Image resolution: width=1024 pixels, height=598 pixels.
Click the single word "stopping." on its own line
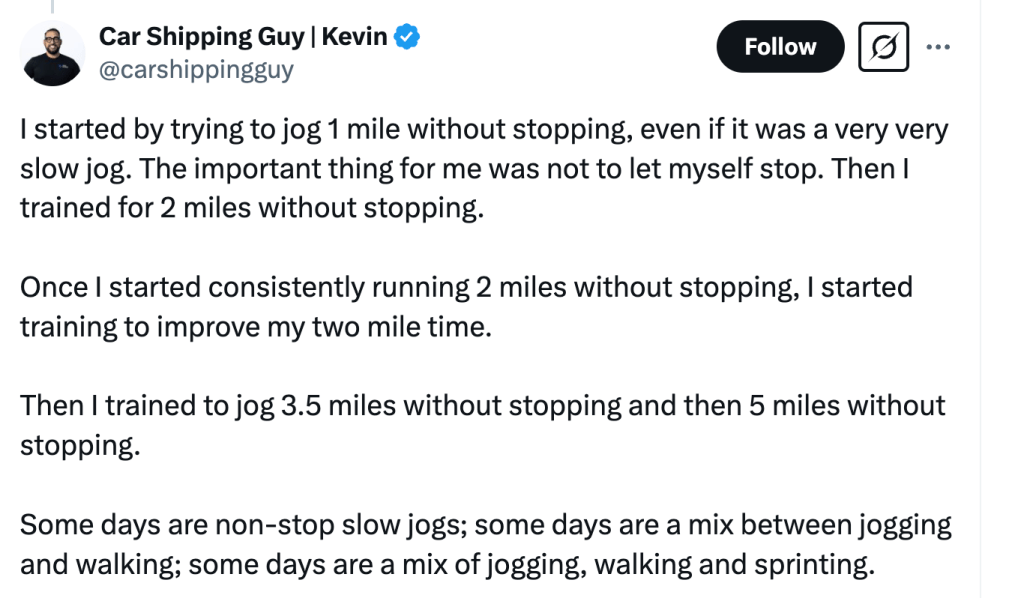80,444
